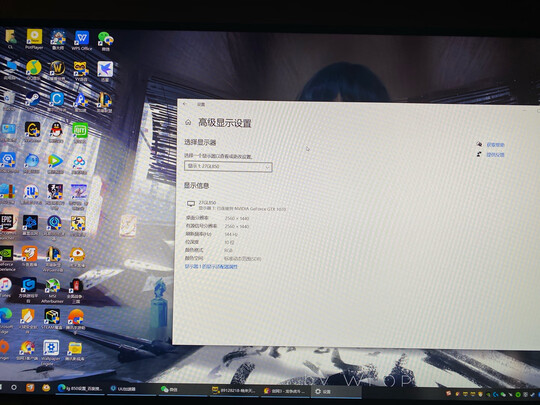Image resolution: width=540 pixels, height=405 pixels.
Task: Switch to the Edge browser taskbar window
Action: 80,388
